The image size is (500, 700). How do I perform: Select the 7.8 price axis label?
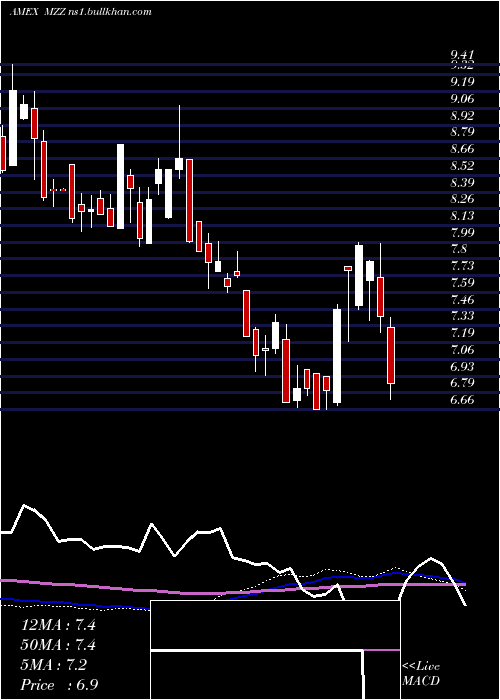pos(458,249)
